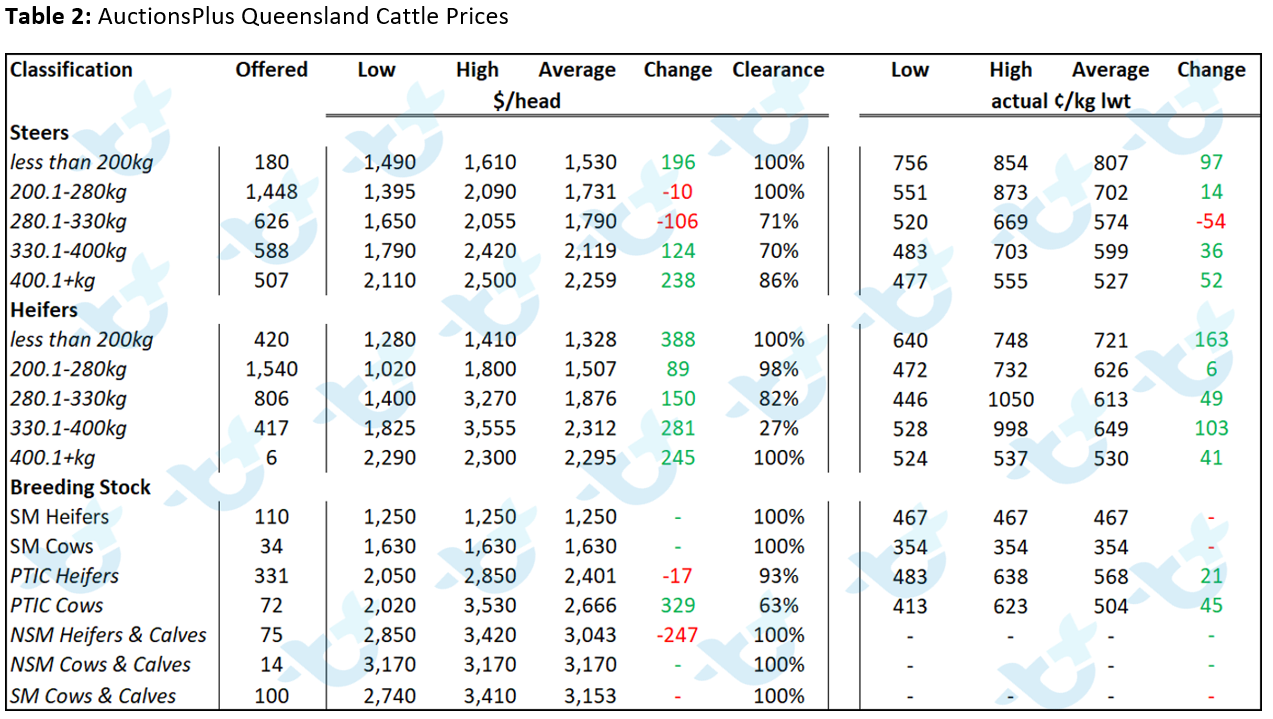
Task: Select the Heifers high price 3,555
Action: coord(490,428)
